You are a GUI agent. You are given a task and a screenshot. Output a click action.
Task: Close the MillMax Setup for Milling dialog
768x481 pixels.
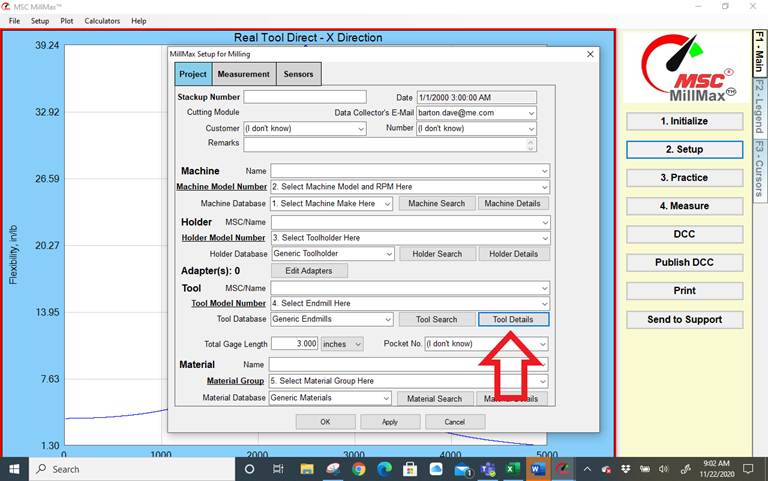[590, 54]
